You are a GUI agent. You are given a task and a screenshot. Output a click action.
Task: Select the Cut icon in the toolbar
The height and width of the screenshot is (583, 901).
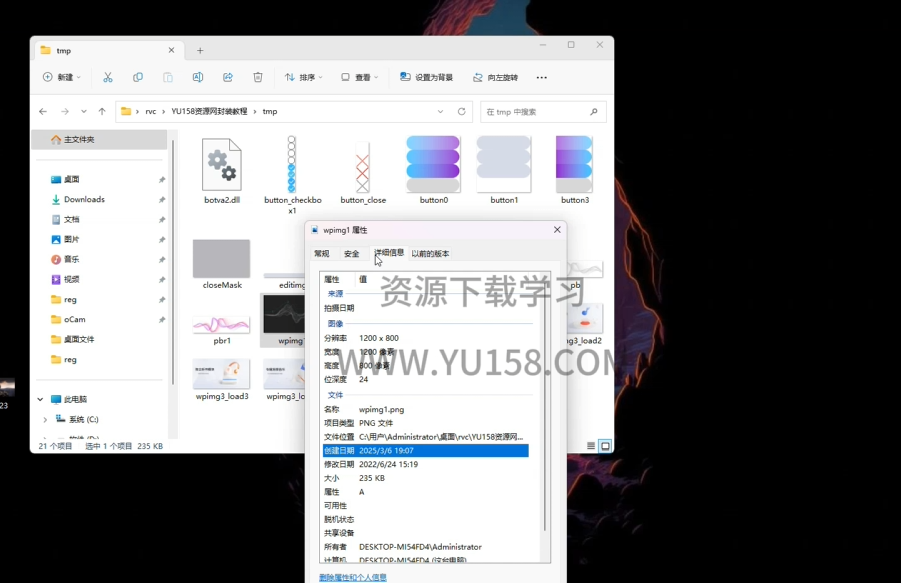pos(107,77)
